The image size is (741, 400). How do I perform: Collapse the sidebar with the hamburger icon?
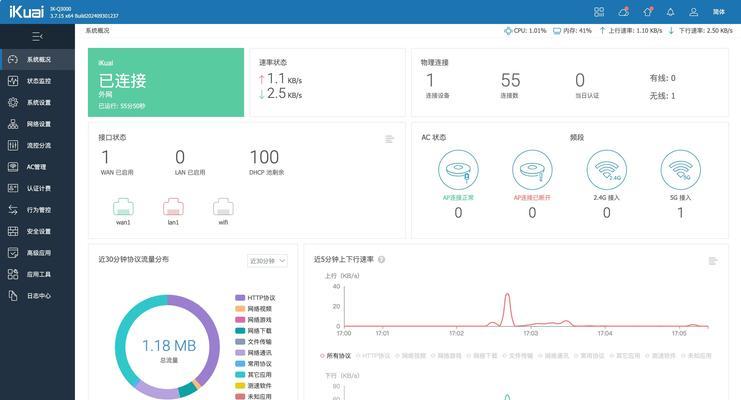tap(37, 36)
